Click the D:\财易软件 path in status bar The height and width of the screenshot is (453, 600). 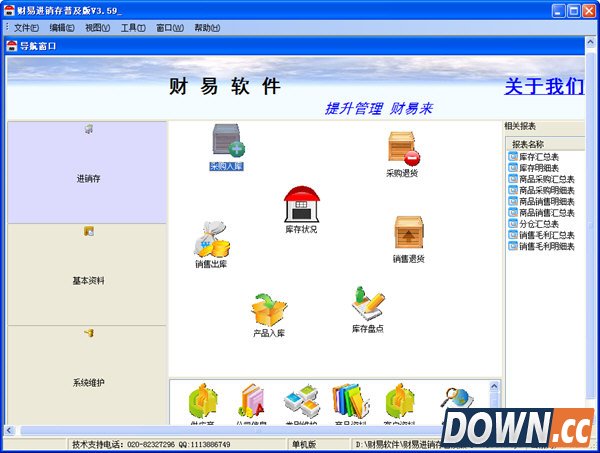[398, 445]
